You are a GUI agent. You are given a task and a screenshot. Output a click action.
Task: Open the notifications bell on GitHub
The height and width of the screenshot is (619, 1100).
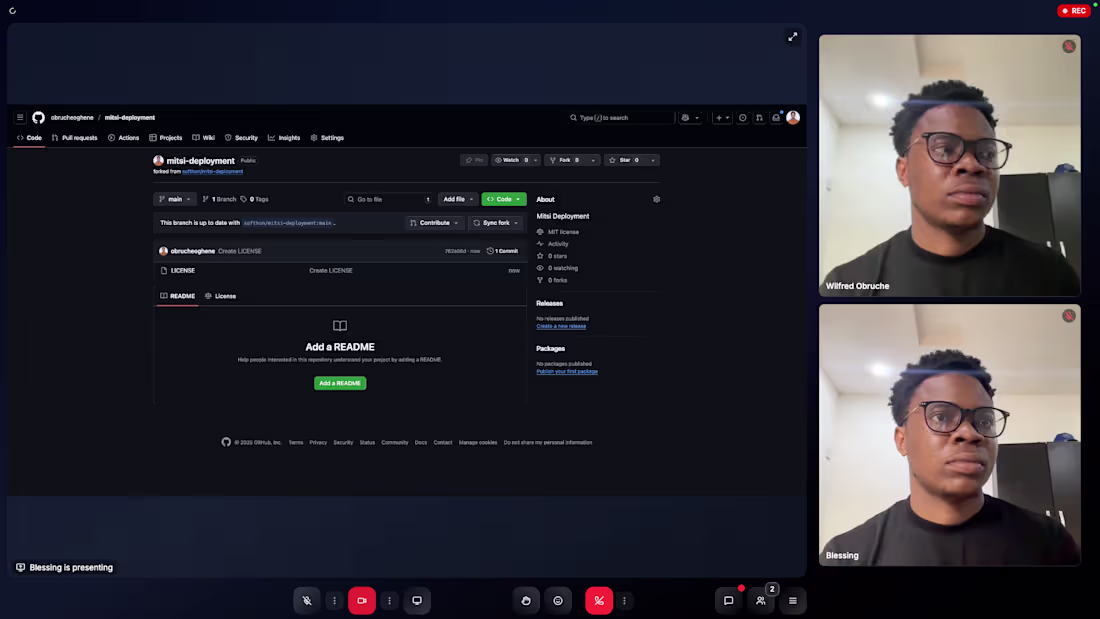coord(775,117)
